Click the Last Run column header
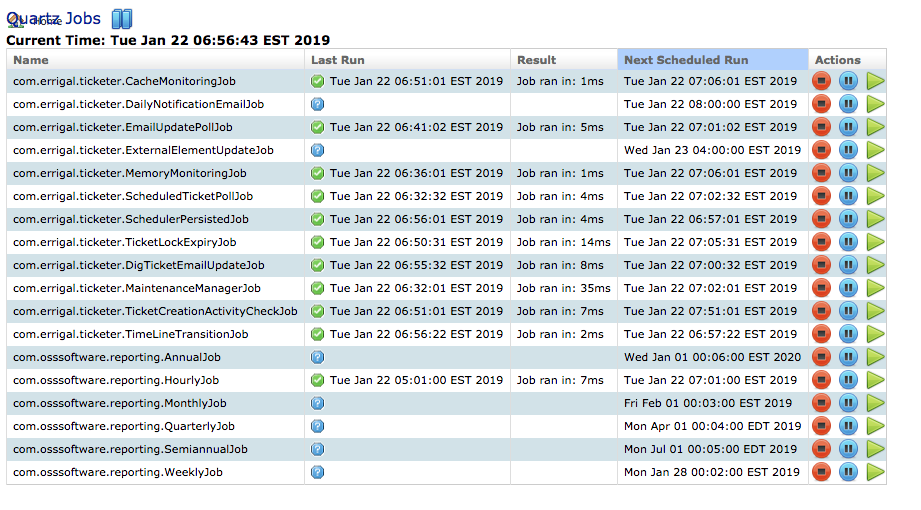 (338, 60)
